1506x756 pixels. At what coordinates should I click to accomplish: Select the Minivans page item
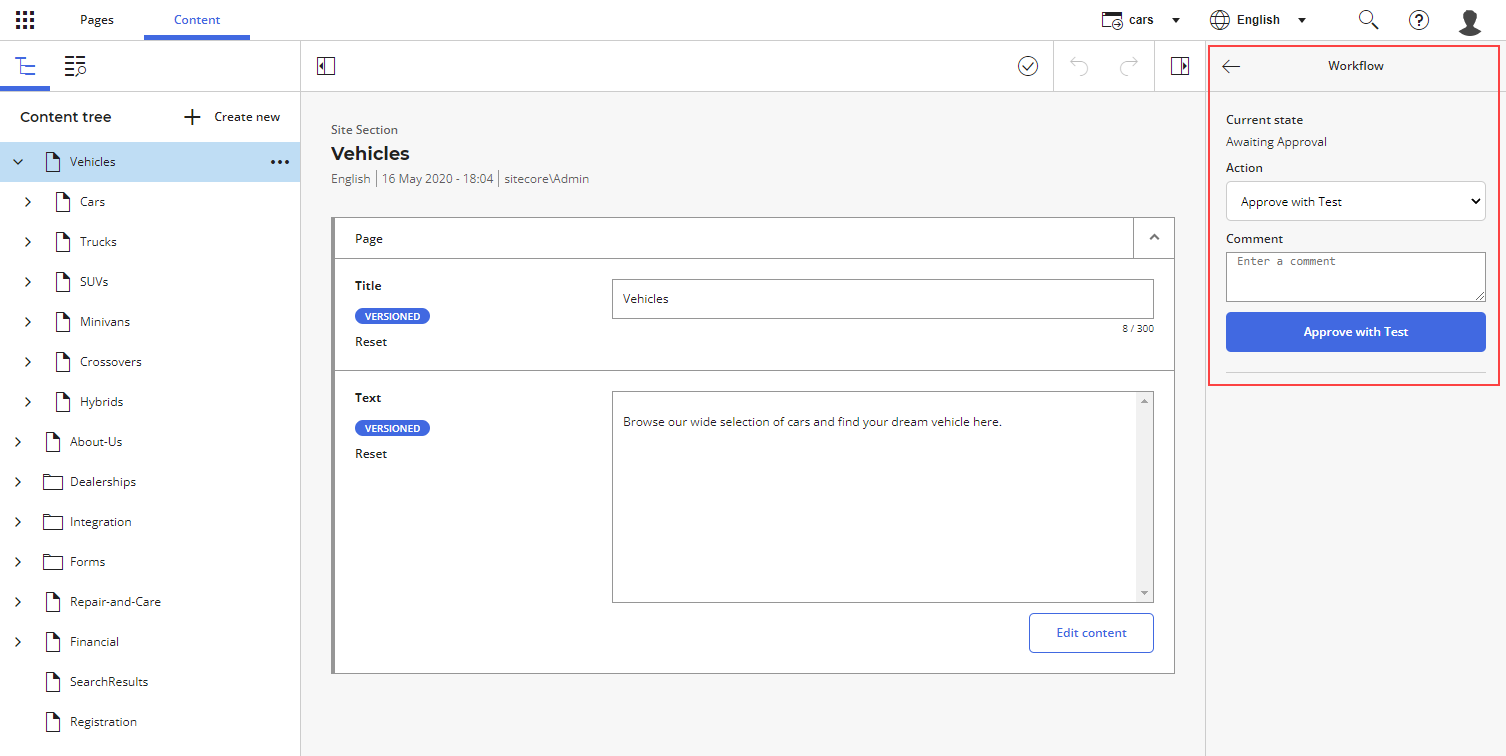pyautogui.click(x=104, y=322)
